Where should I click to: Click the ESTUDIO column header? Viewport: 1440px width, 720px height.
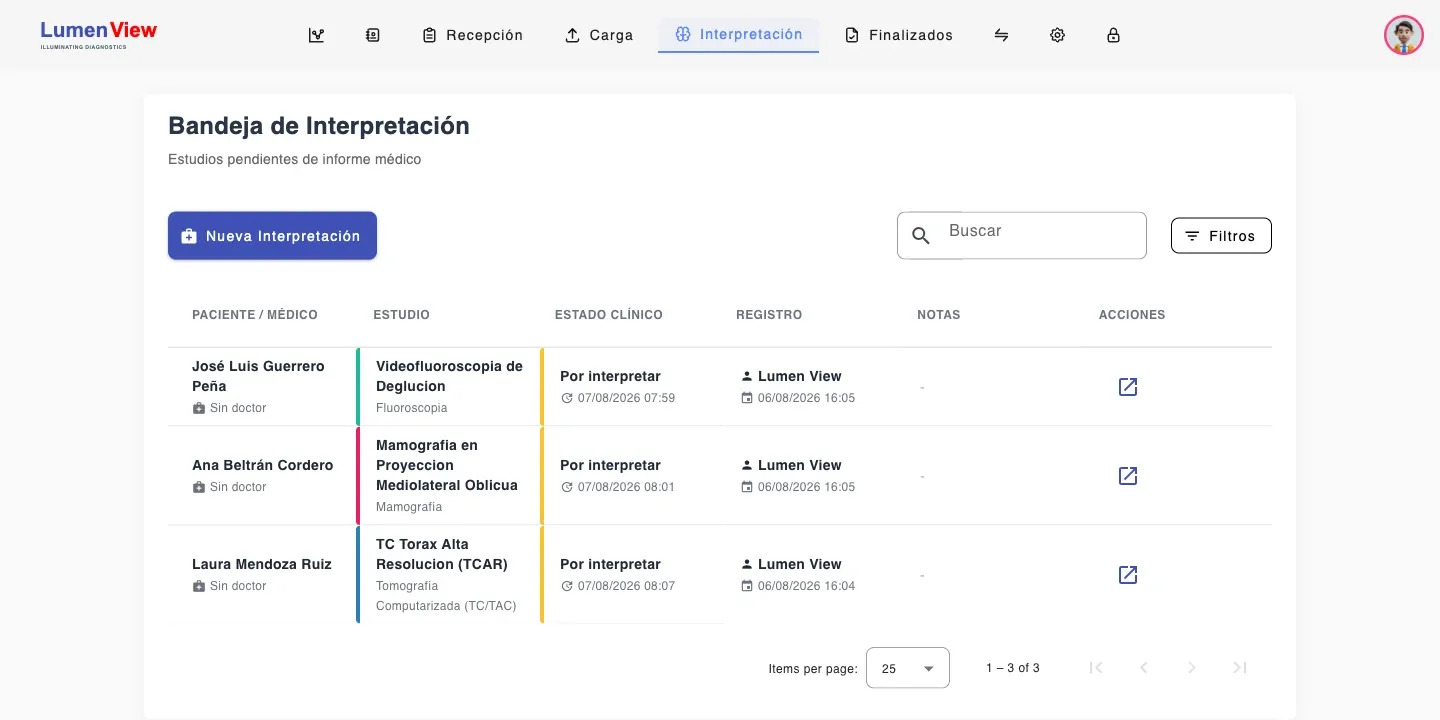pyautogui.click(x=401, y=315)
